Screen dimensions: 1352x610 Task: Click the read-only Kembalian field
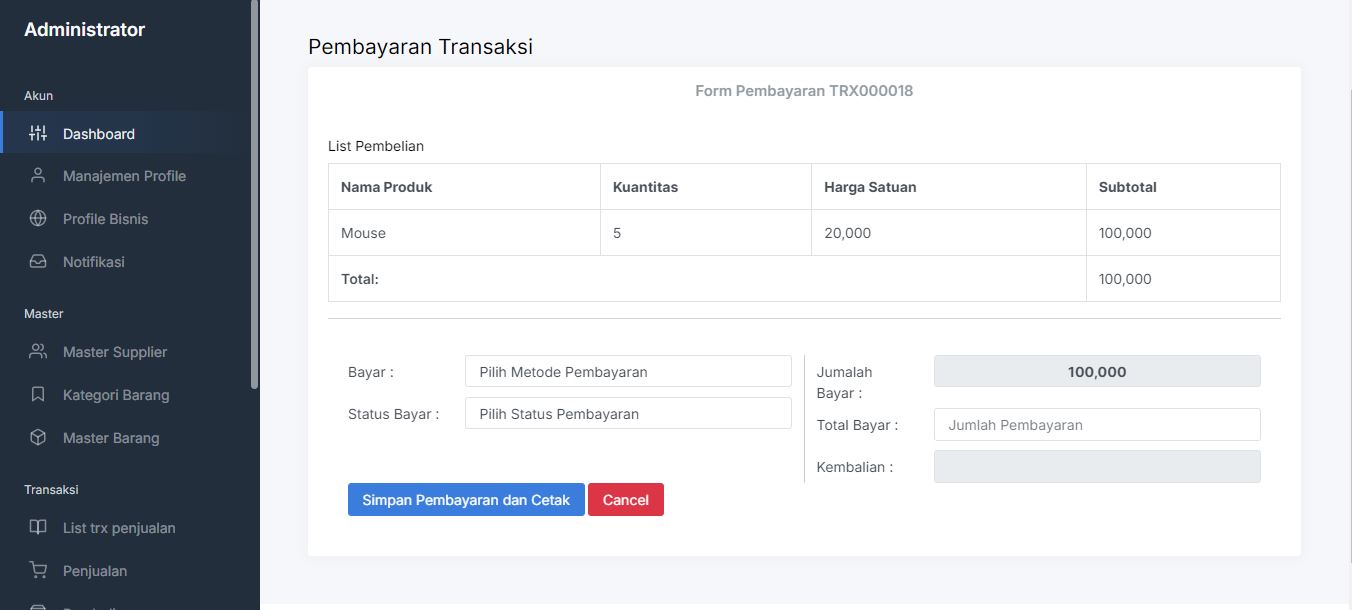1097,467
